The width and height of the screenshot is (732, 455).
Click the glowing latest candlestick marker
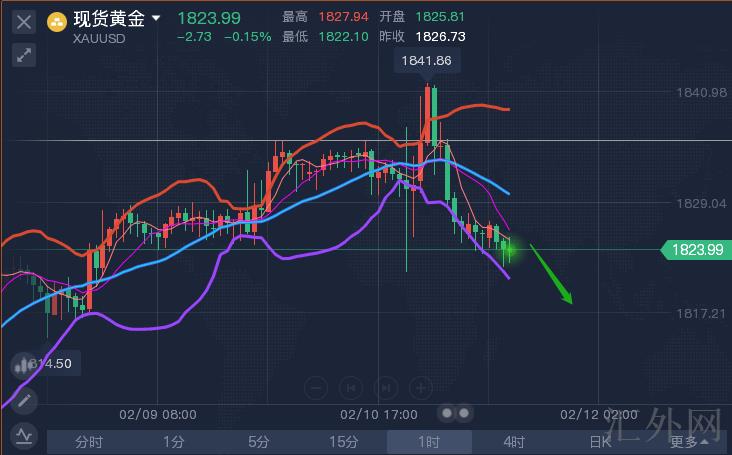(x=511, y=250)
